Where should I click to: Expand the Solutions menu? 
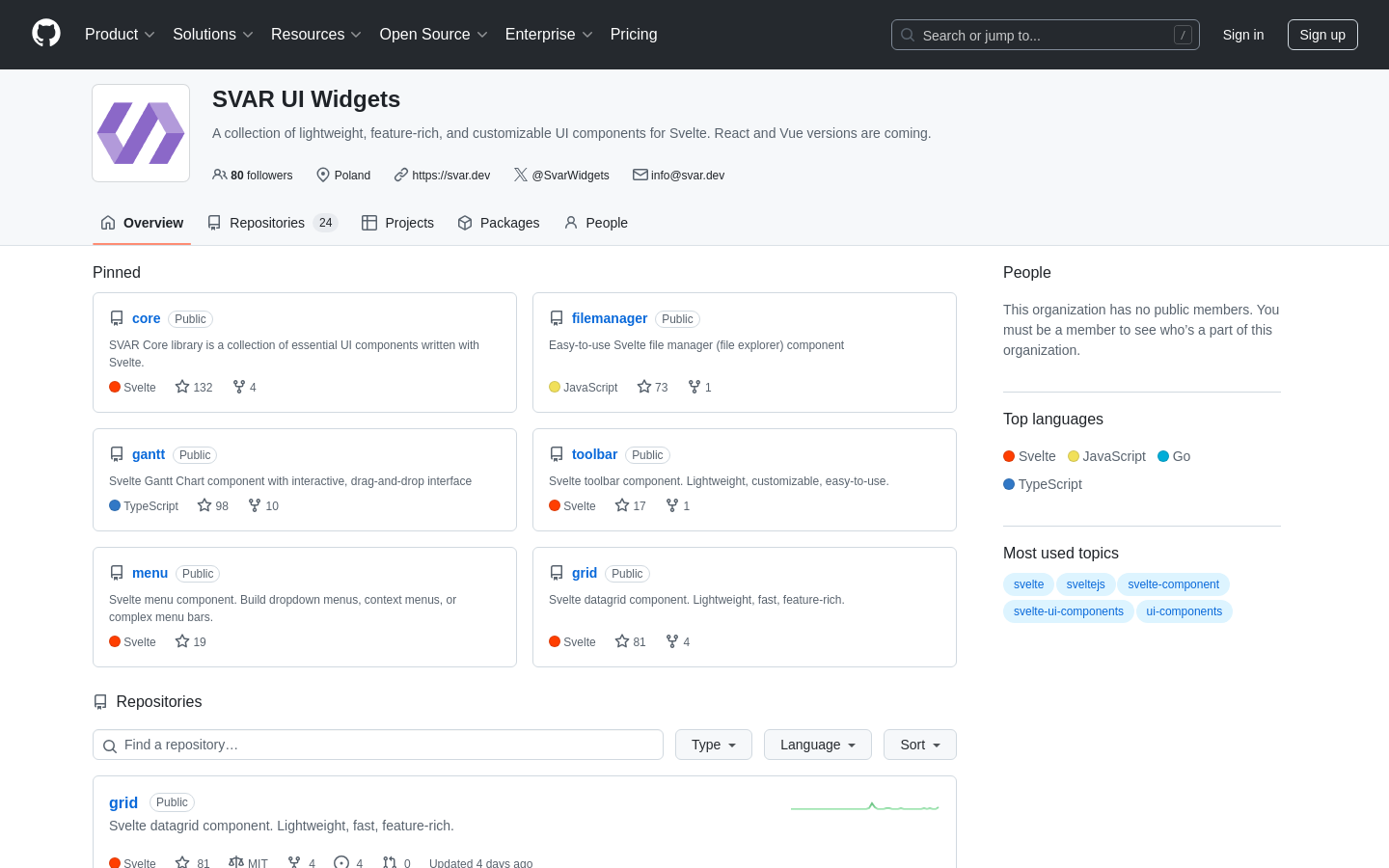coord(213,35)
